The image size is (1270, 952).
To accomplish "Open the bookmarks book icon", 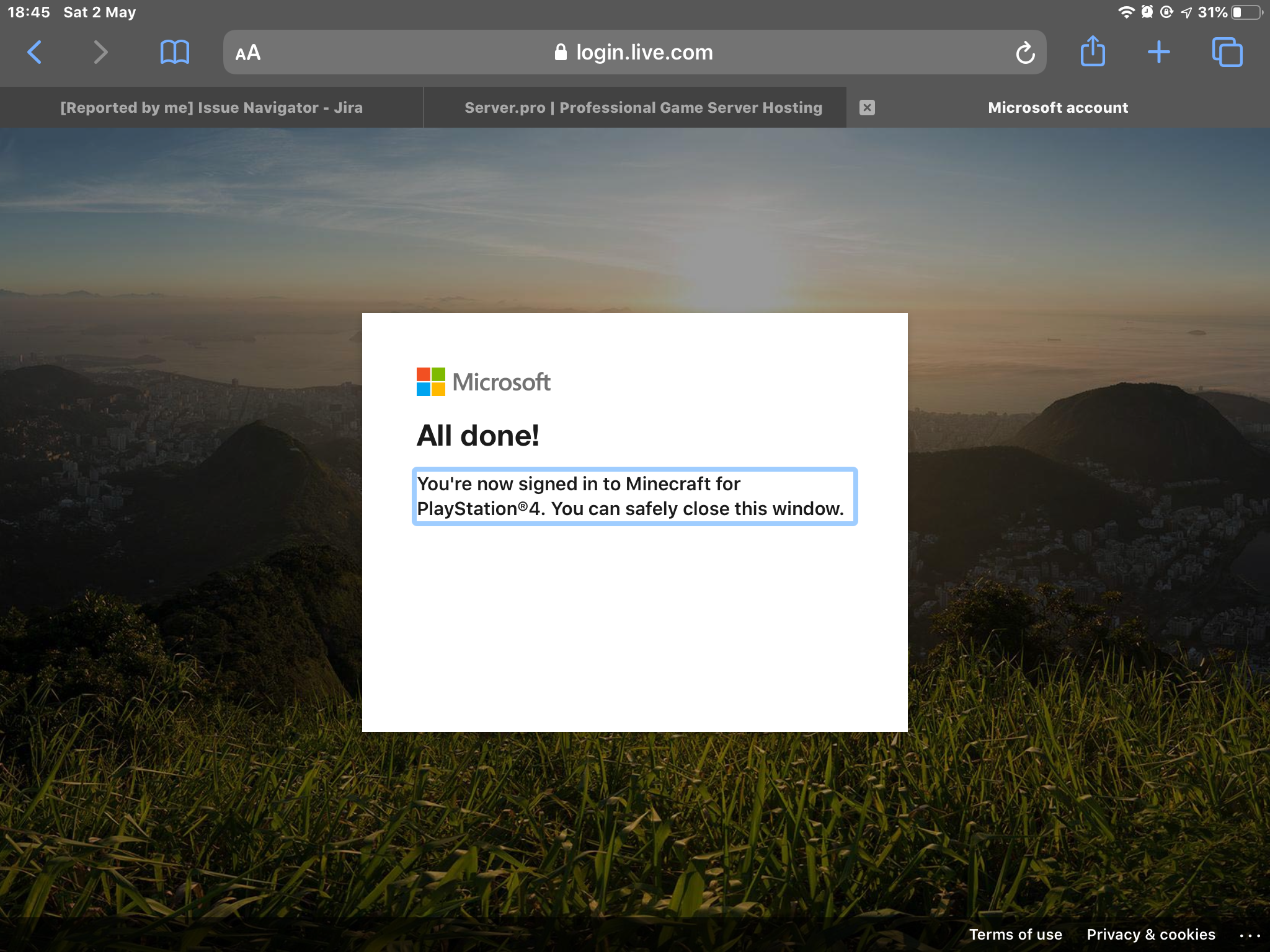I will coord(174,52).
